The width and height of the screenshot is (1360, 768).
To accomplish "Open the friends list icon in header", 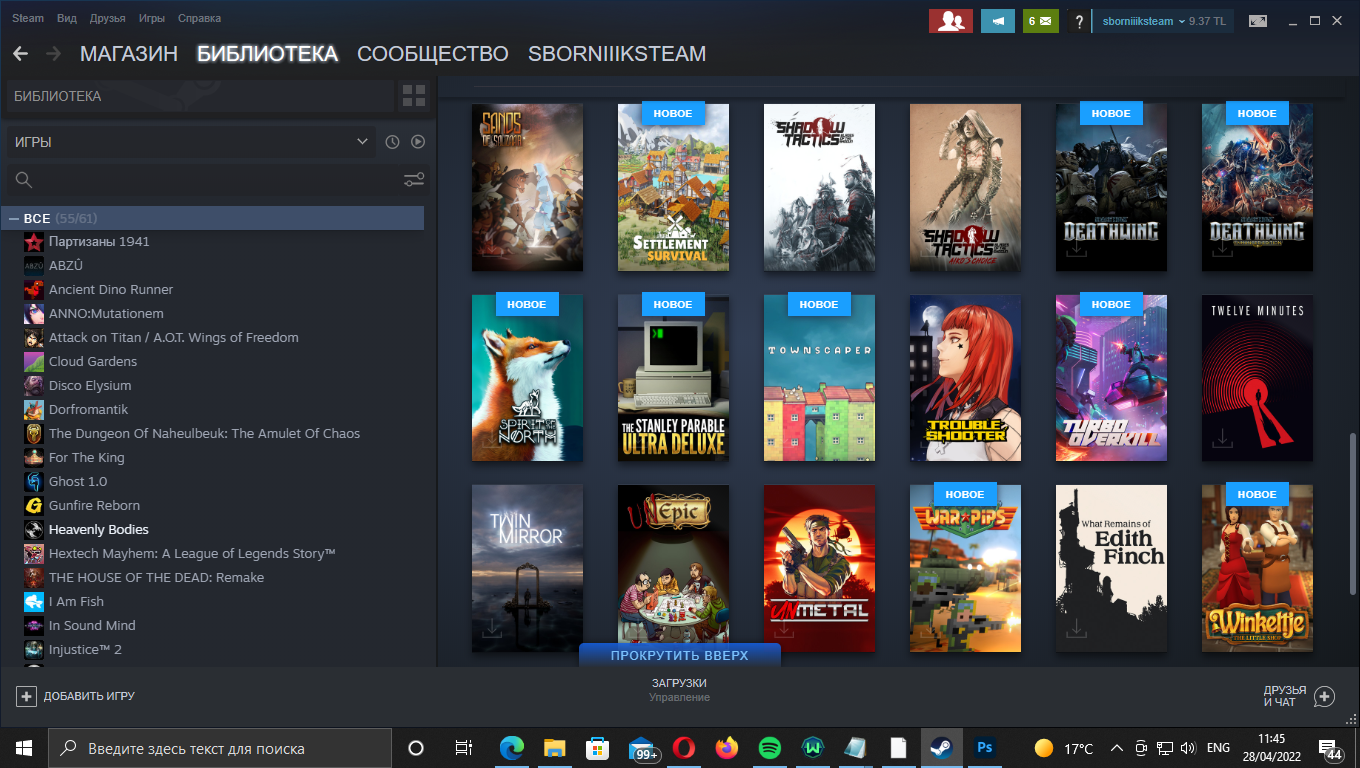I will coord(950,21).
